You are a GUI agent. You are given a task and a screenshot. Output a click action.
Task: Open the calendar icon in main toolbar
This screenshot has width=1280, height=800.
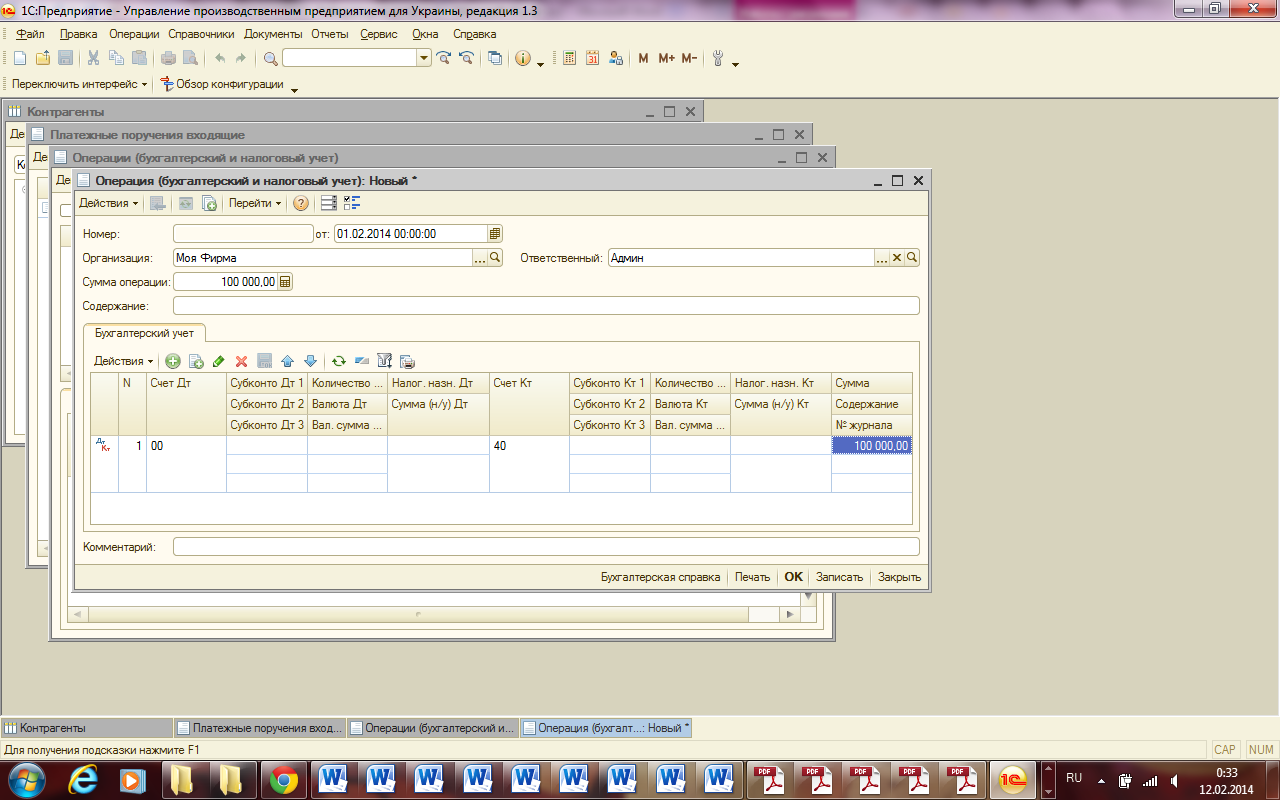[x=592, y=58]
